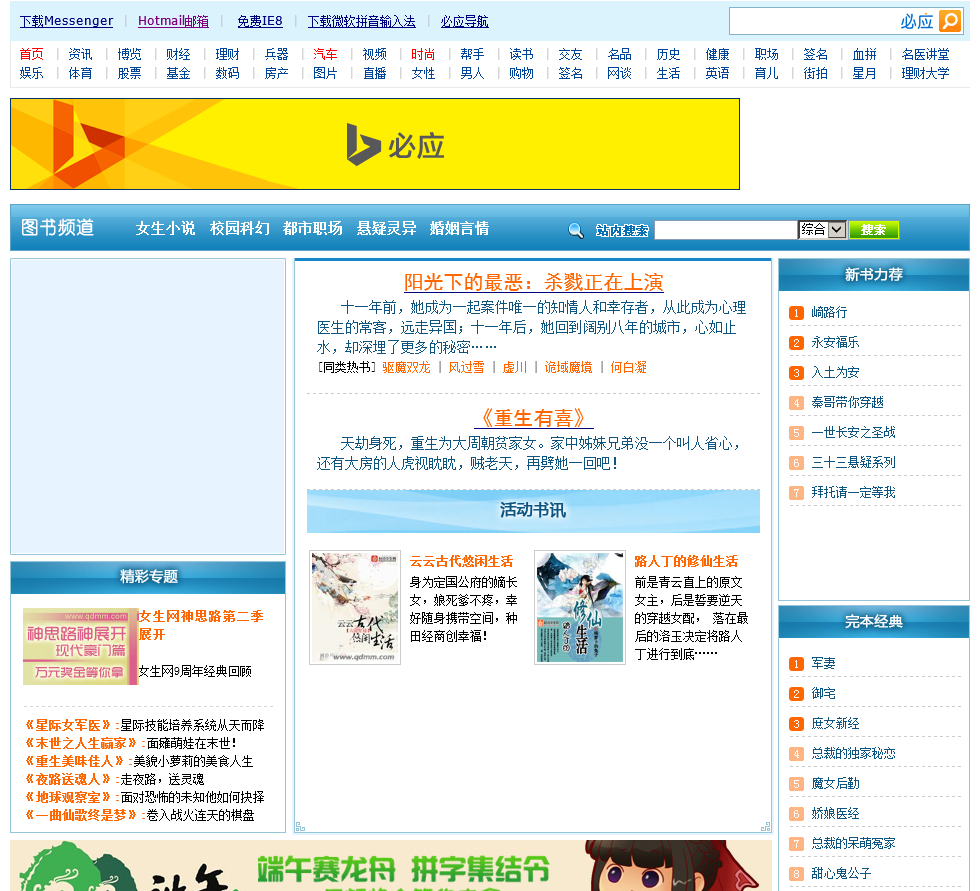Open new book 秦哥带你穿越
The image size is (980, 891).
(x=848, y=402)
